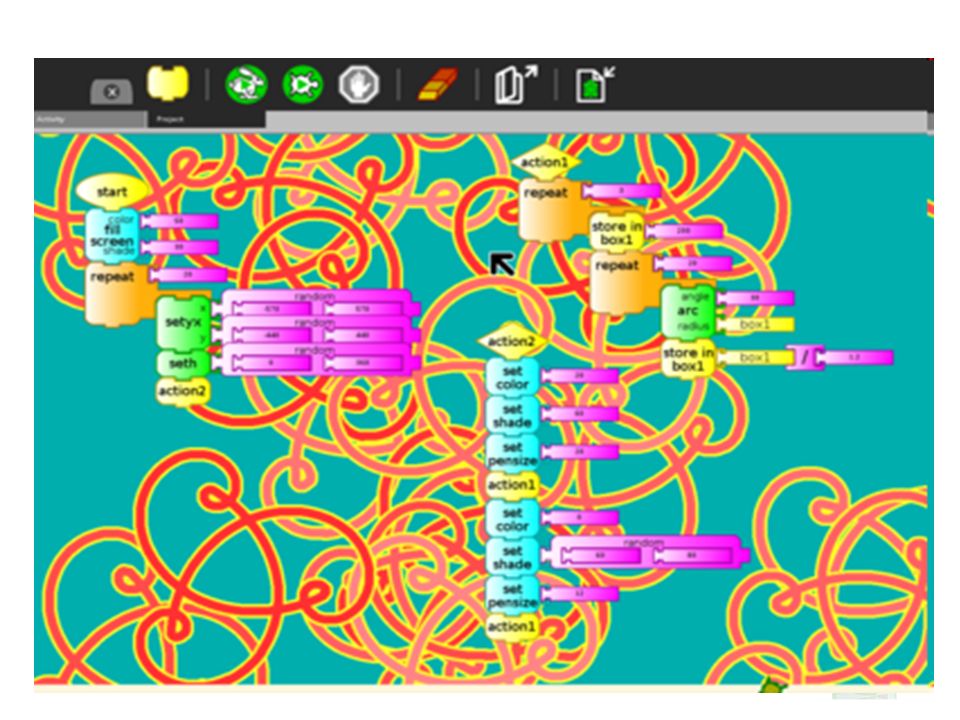Click the stop hand icon
The height and width of the screenshot is (720, 960).
[x=359, y=84]
